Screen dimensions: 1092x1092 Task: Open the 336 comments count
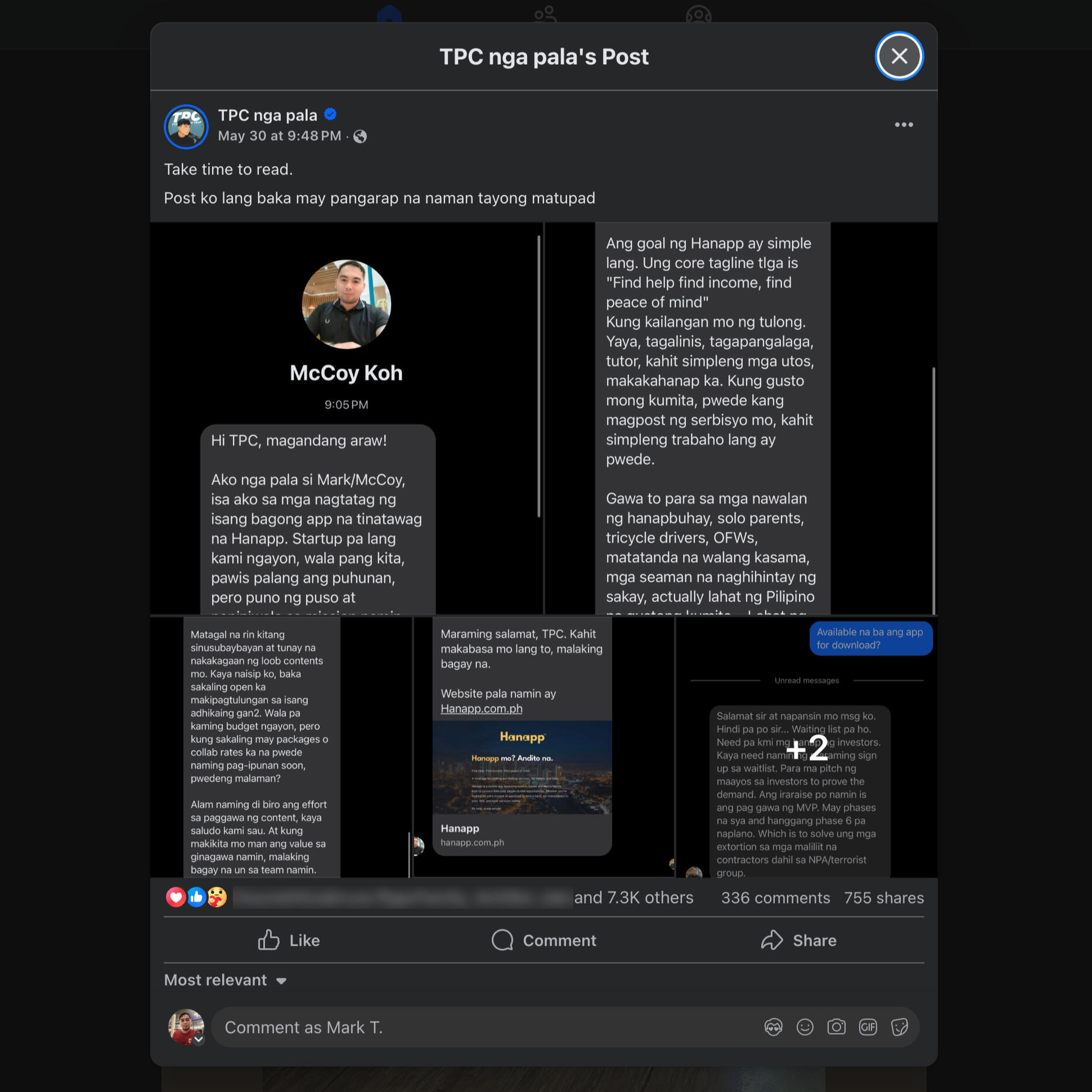(x=775, y=898)
